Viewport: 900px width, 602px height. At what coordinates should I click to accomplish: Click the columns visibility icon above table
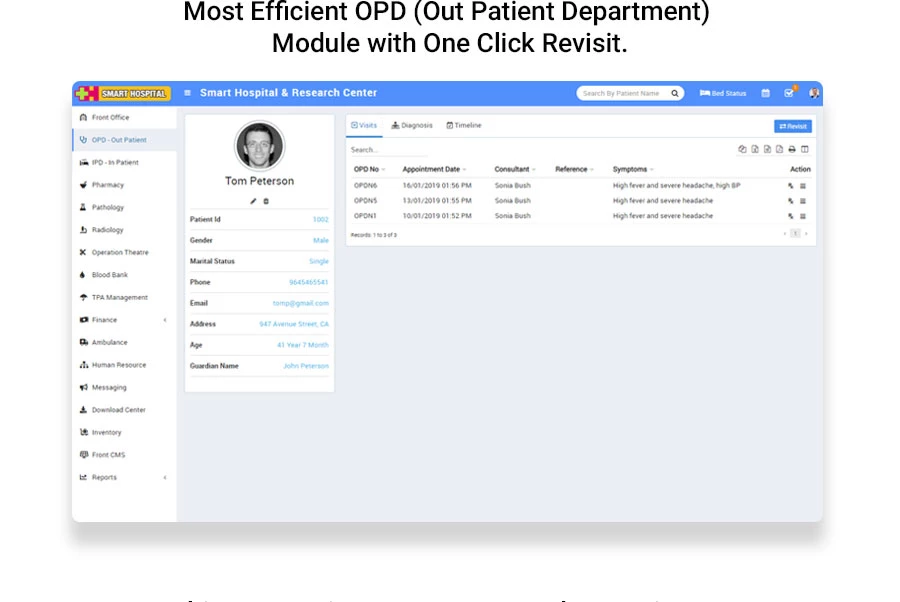pos(805,149)
